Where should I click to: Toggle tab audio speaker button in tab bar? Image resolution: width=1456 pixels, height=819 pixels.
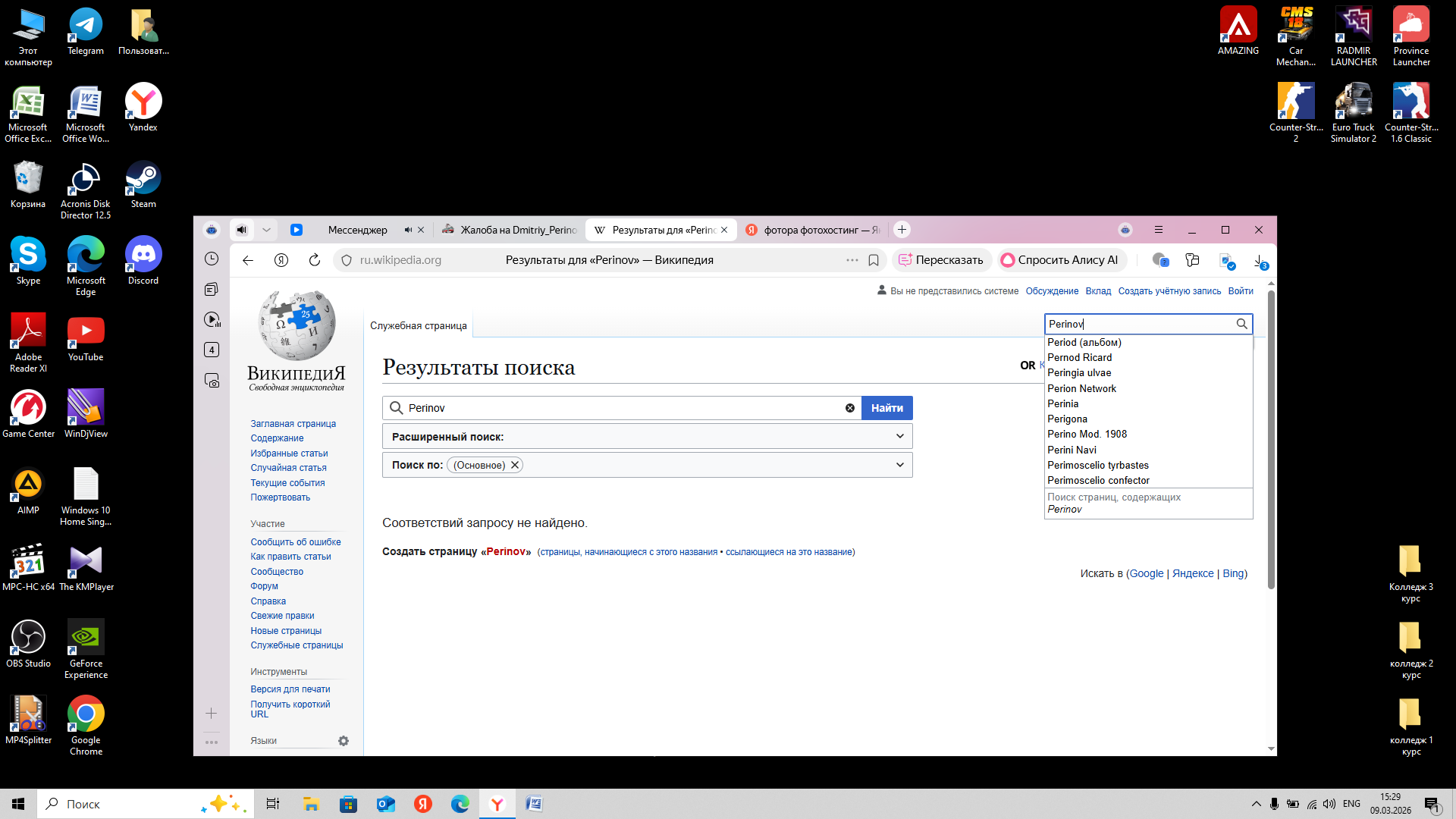[242, 230]
